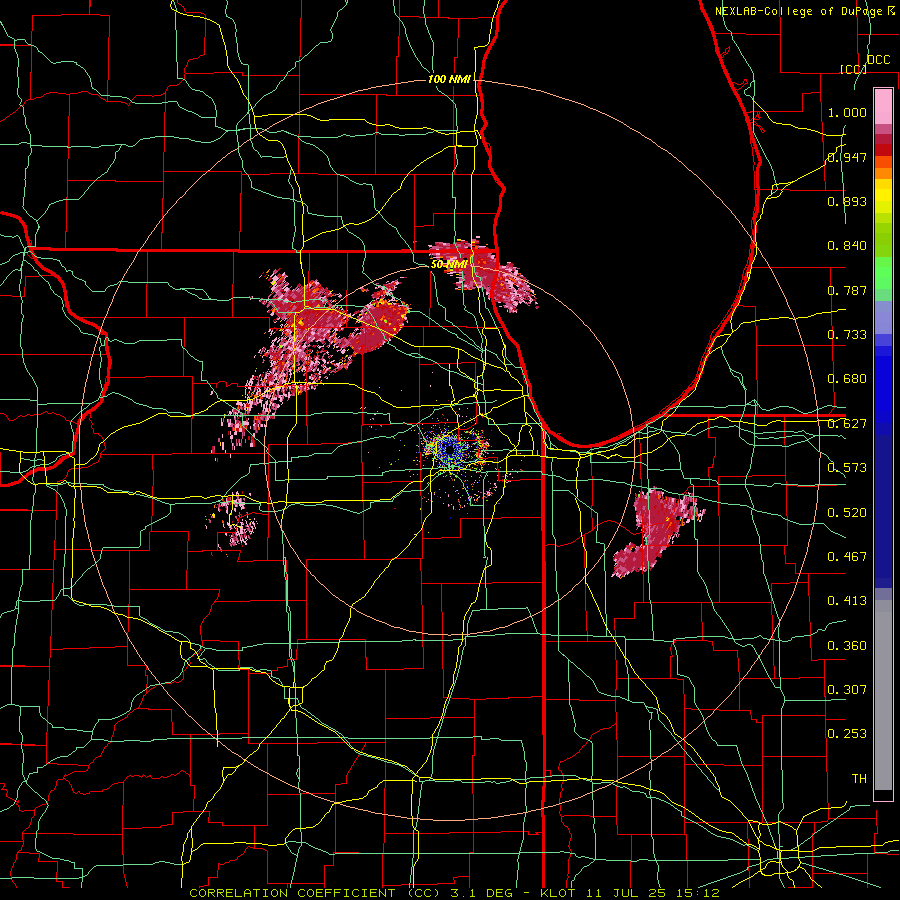The width and height of the screenshot is (900, 900).
Task: Click the 3.1 DEG elevation angle text
Action: pyautogui.click(x=481, y=893)
